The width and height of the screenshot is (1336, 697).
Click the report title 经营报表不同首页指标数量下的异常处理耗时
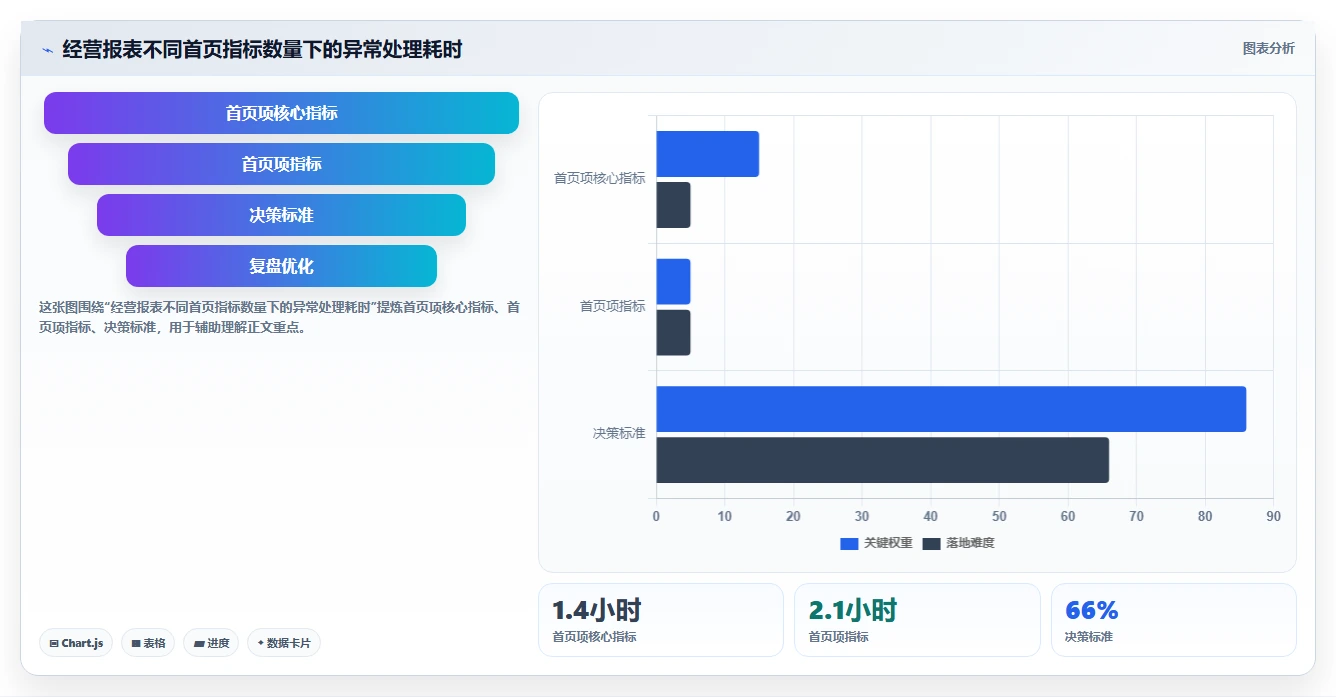[x=262, y=49]
